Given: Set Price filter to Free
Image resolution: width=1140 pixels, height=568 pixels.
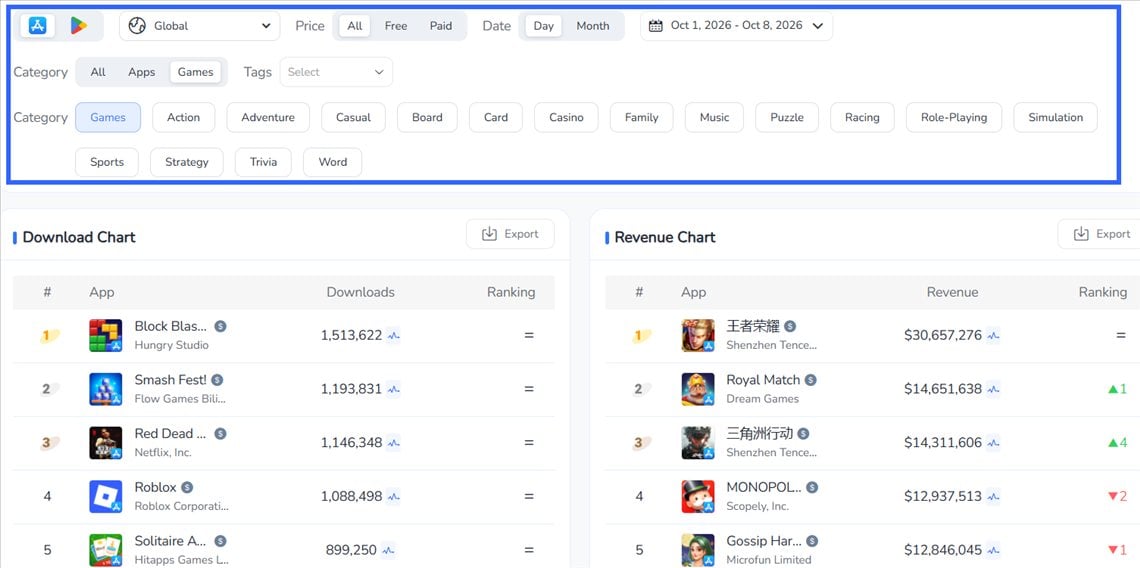Looking at the screenshot, I should (396, 26).
